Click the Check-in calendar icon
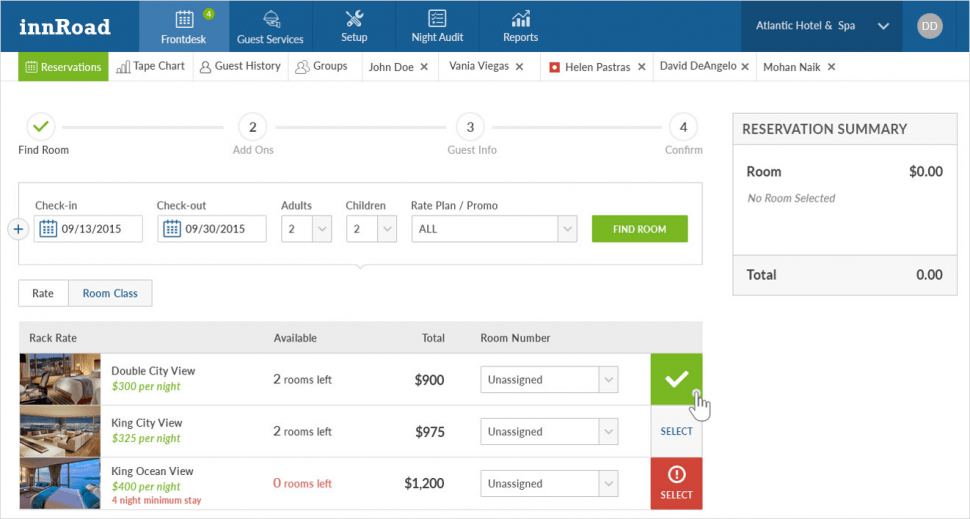This screenshot has height=519, width=970. [x=48, y=229]
